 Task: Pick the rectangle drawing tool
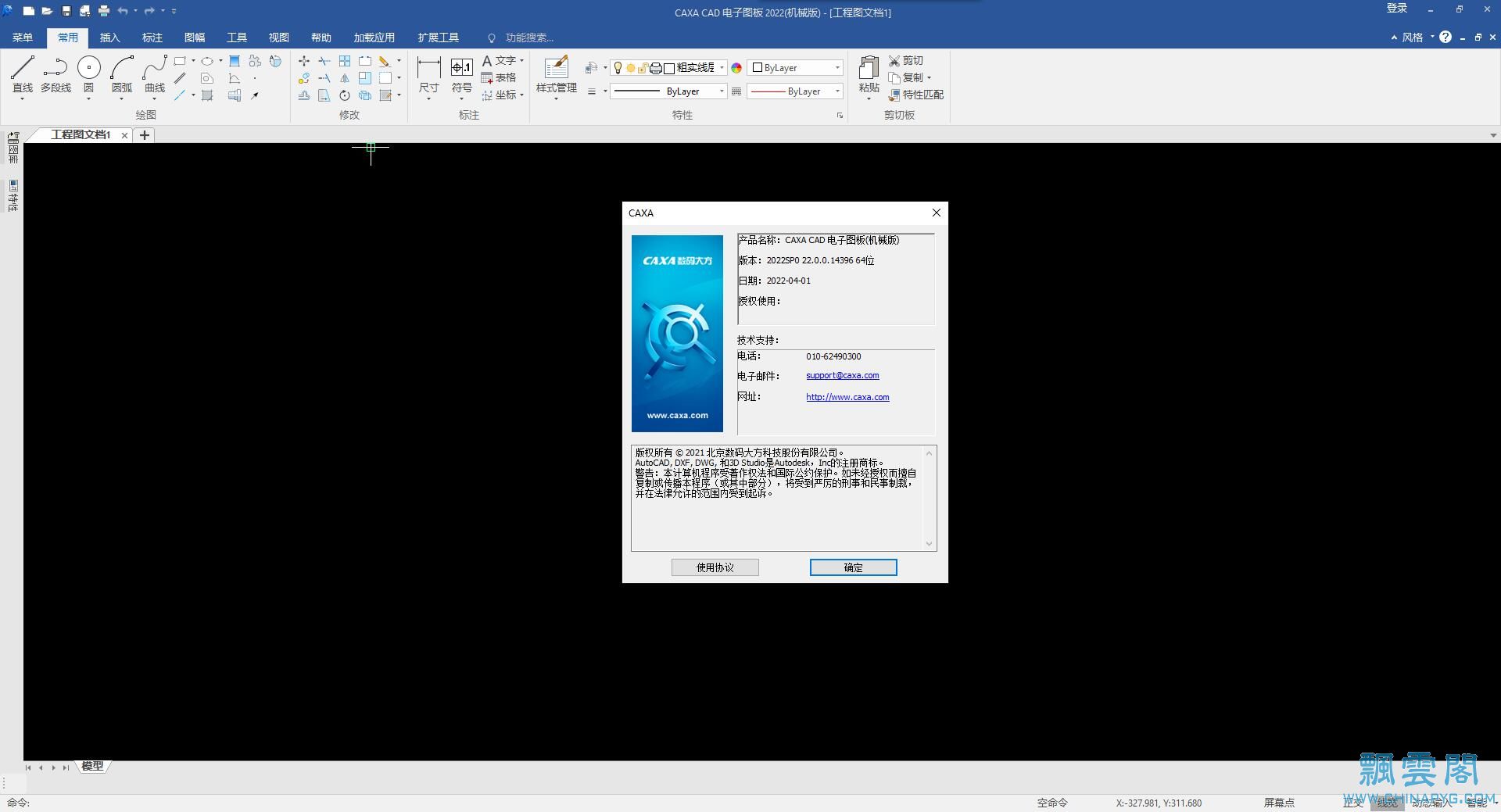pos(180,61)
